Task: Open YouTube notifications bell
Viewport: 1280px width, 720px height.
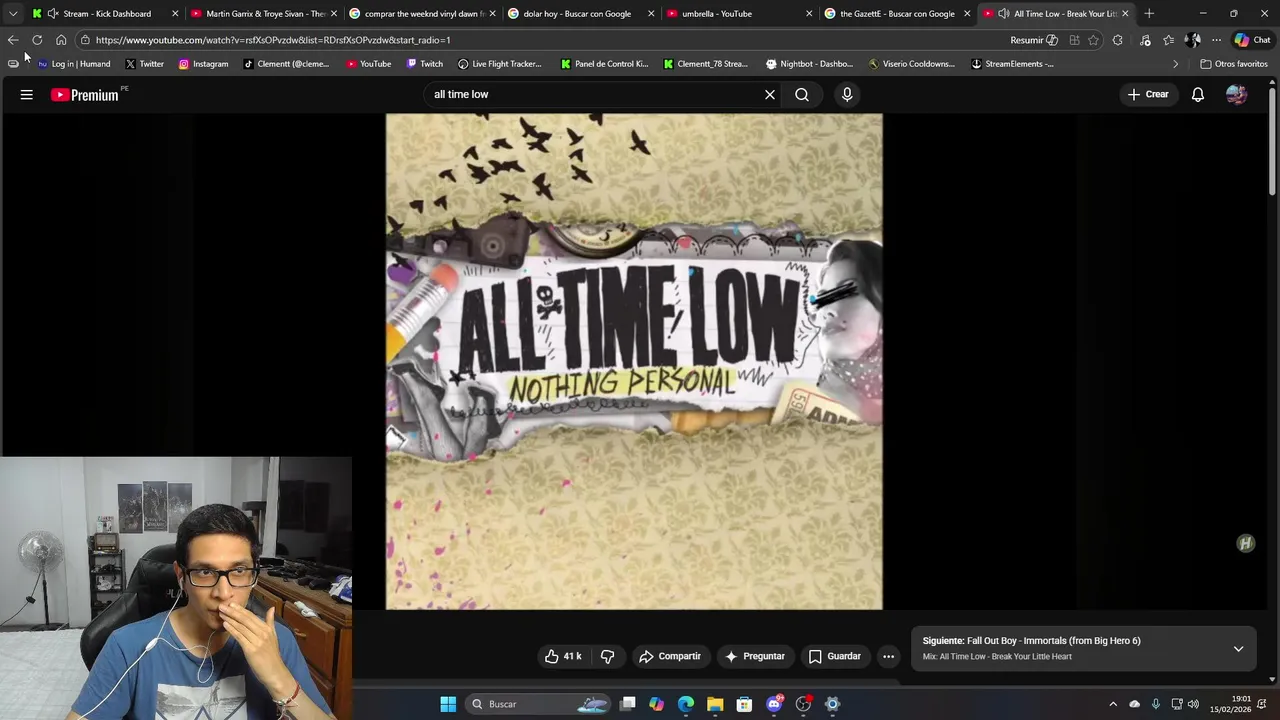Action: click(x=1198, y=95)
